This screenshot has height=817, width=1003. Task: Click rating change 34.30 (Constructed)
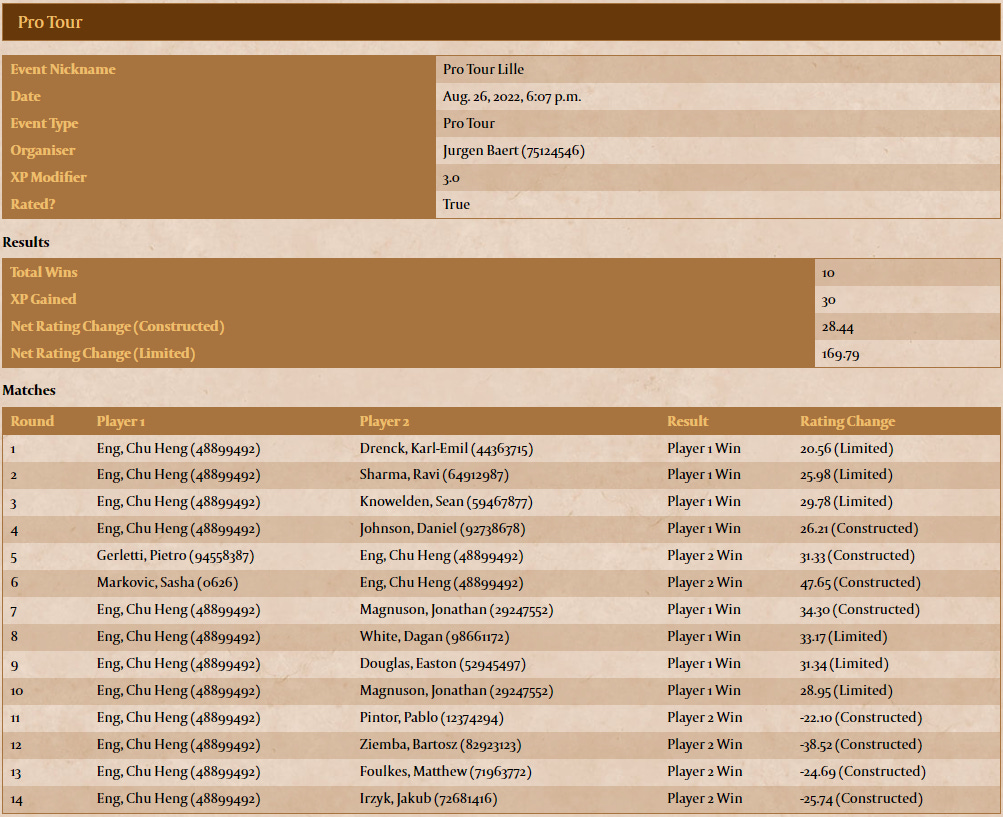point(860,610)
